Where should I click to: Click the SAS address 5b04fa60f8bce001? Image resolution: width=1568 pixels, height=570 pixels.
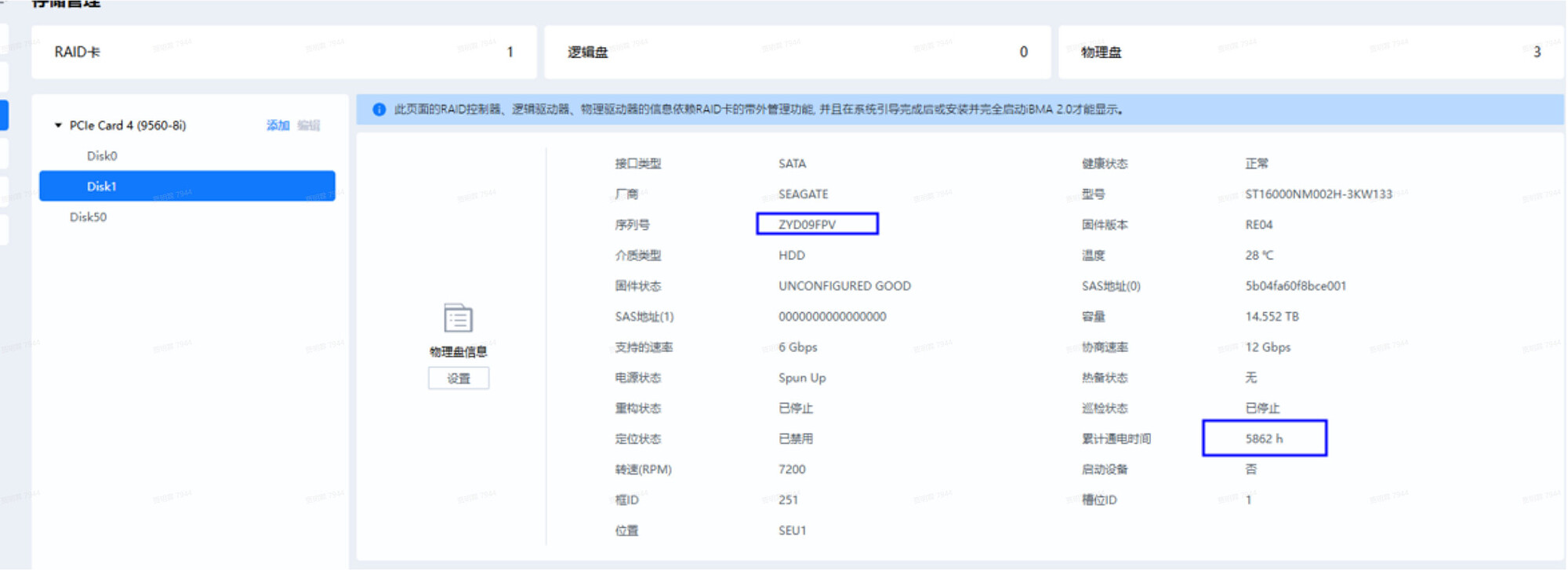[1295, 286]
